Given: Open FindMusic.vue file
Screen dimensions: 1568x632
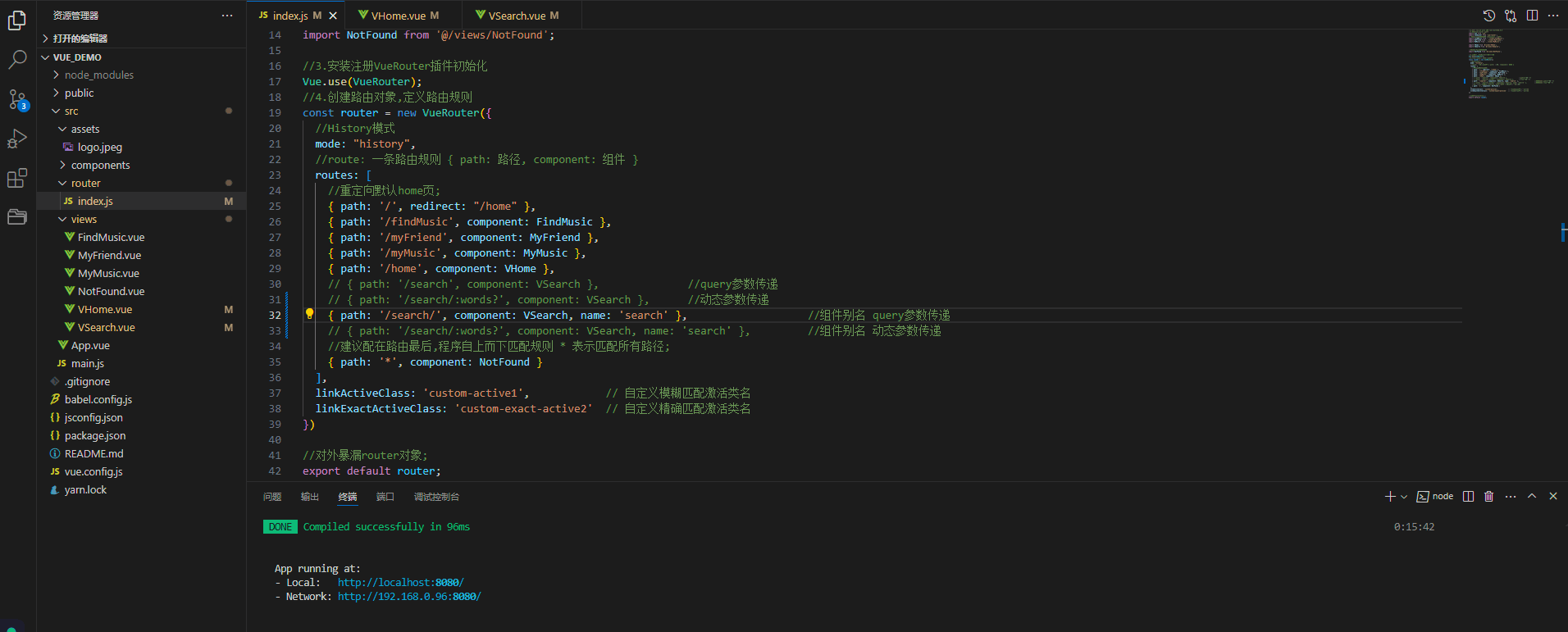Looking at the screenshot, I should pyautogui.click(x=142, y=238).
